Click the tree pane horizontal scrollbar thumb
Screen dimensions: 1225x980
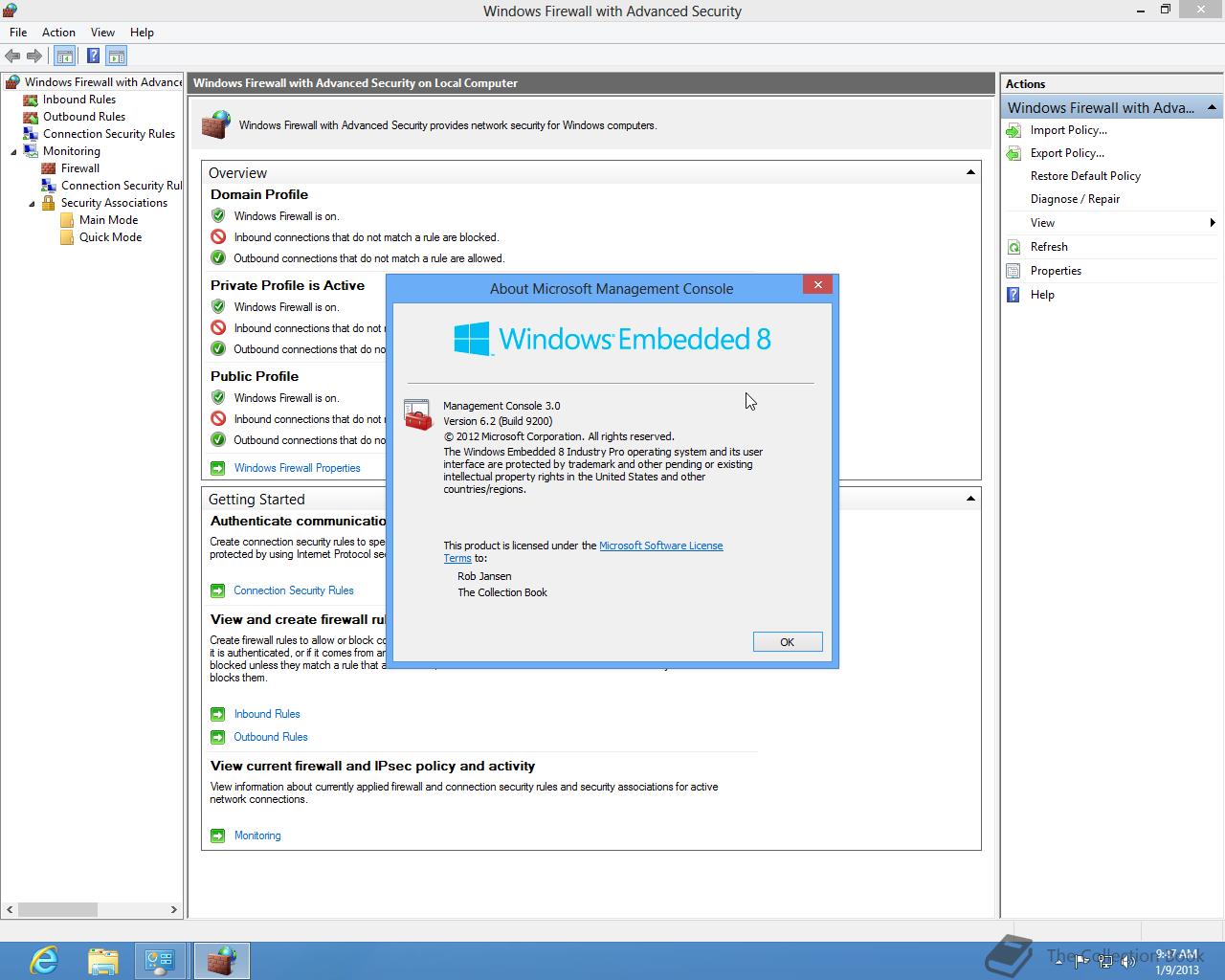[x=58, y=909]
